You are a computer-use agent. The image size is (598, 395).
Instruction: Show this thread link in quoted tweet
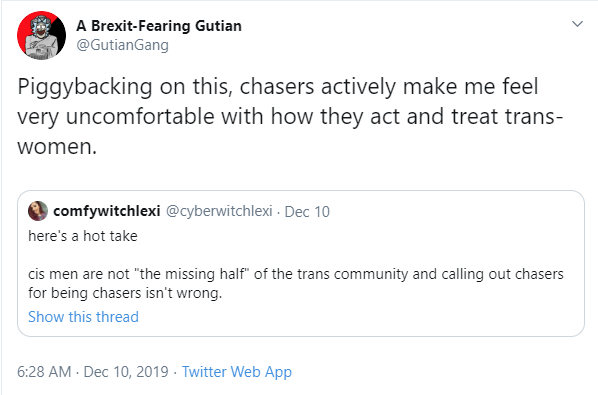(x=83, y=317)
